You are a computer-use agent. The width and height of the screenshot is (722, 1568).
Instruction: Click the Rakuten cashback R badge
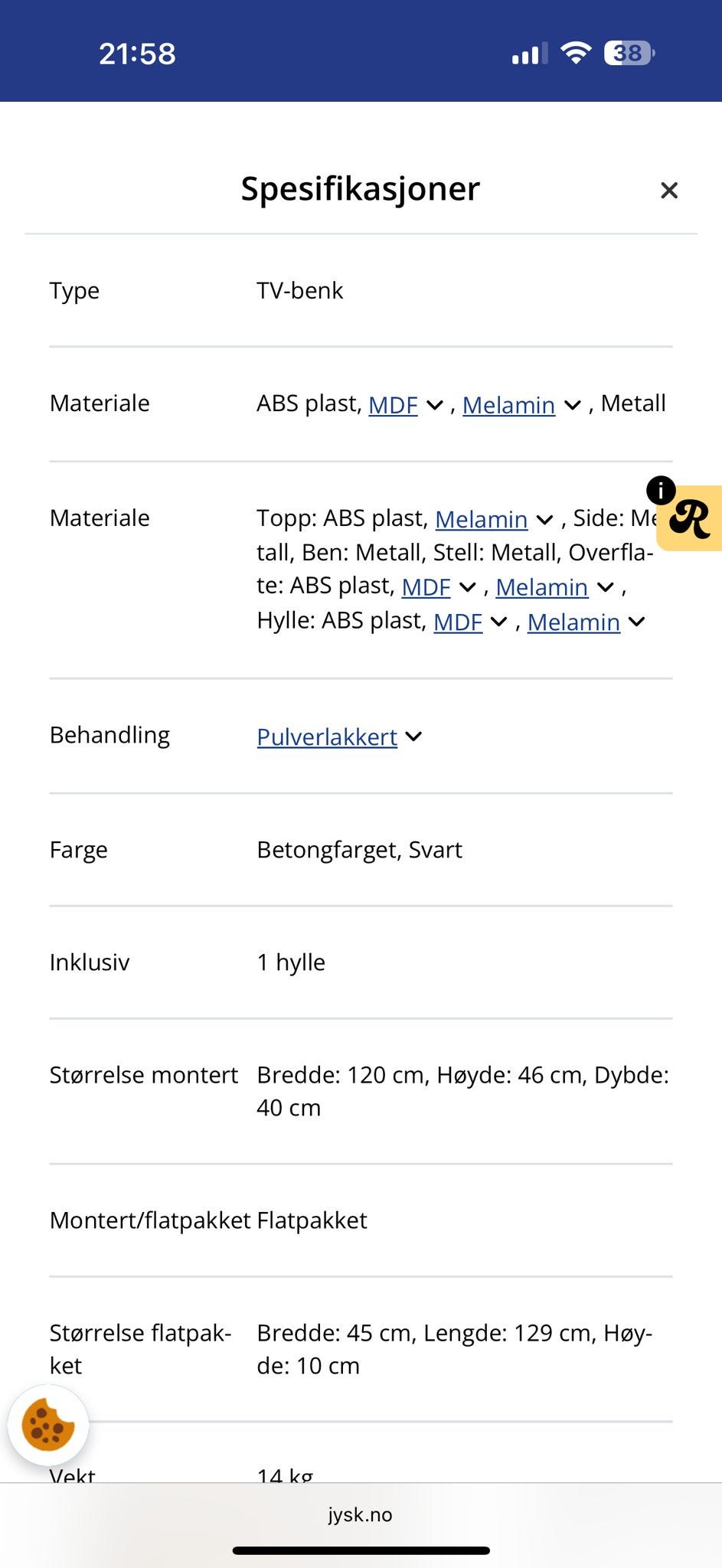(x=690, y=518)
